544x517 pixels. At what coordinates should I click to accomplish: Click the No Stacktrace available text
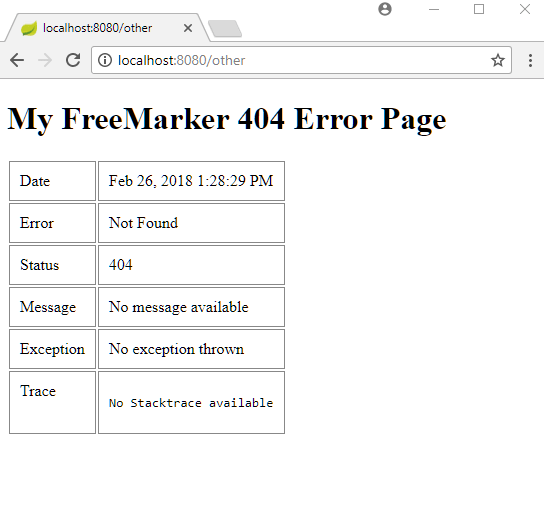click(x=191, y=403)
